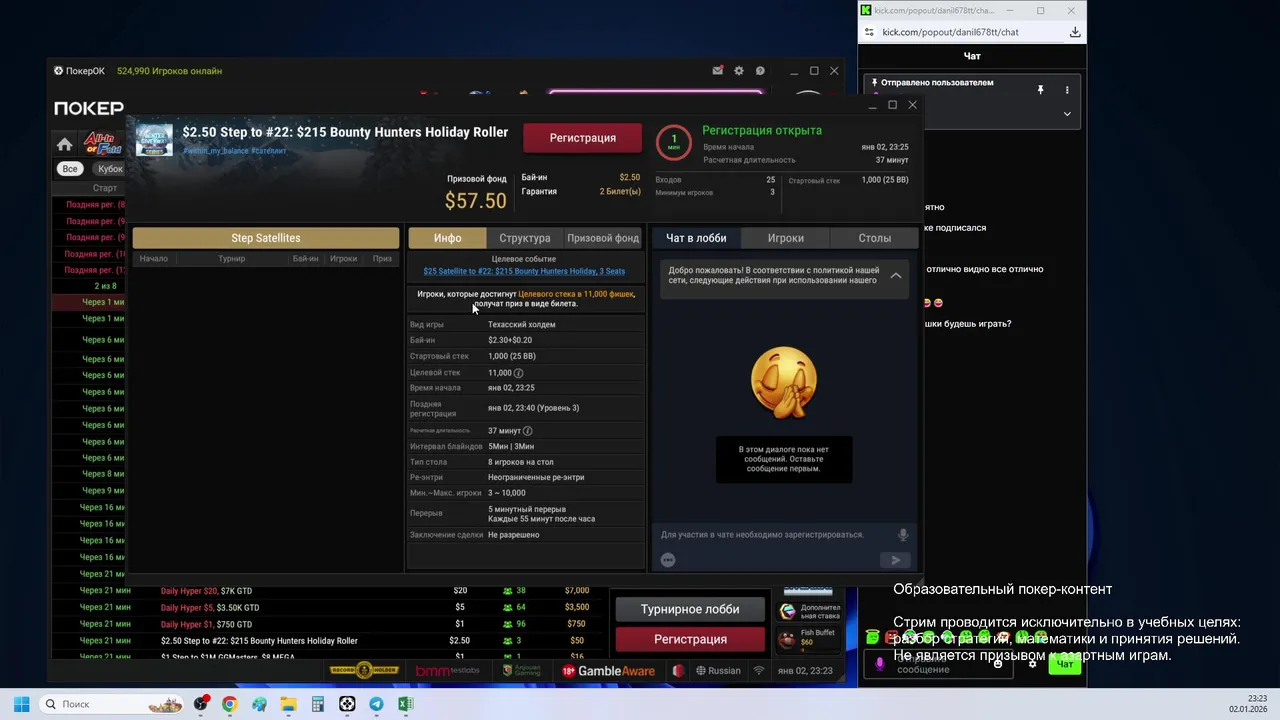The height and width of the screenshot is (720, 1280).
Task: Open Google Chrome from the taskbar
Action: (x=229, y=704)
